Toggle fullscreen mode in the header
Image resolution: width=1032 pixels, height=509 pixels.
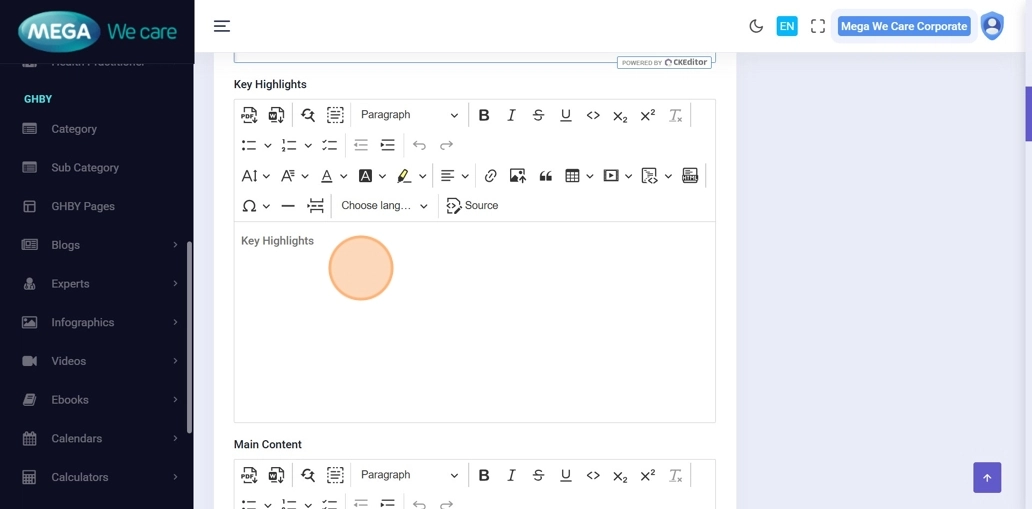coord(818,27)
